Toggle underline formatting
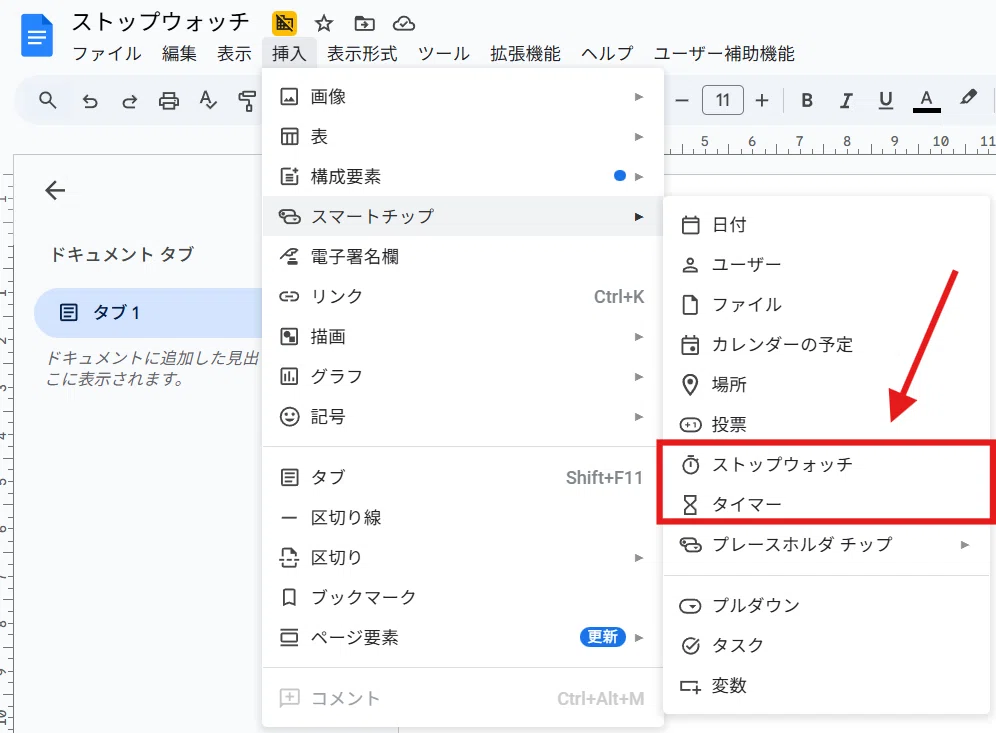Viewport: 996px width, 733px height. (885, 100)
